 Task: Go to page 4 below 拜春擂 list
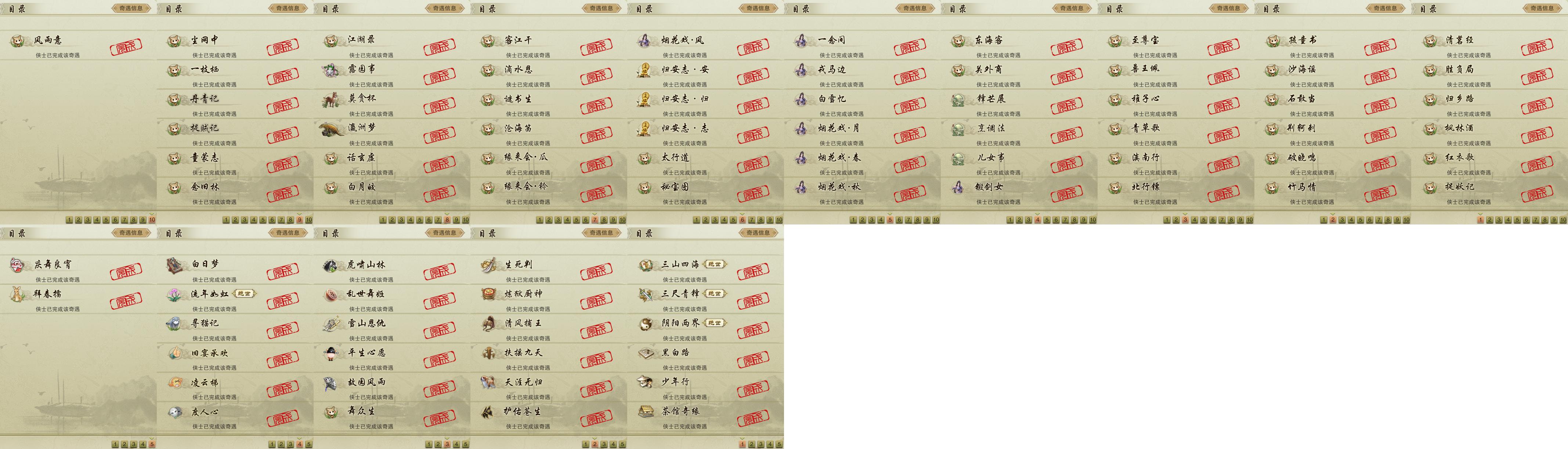(142, 444)
